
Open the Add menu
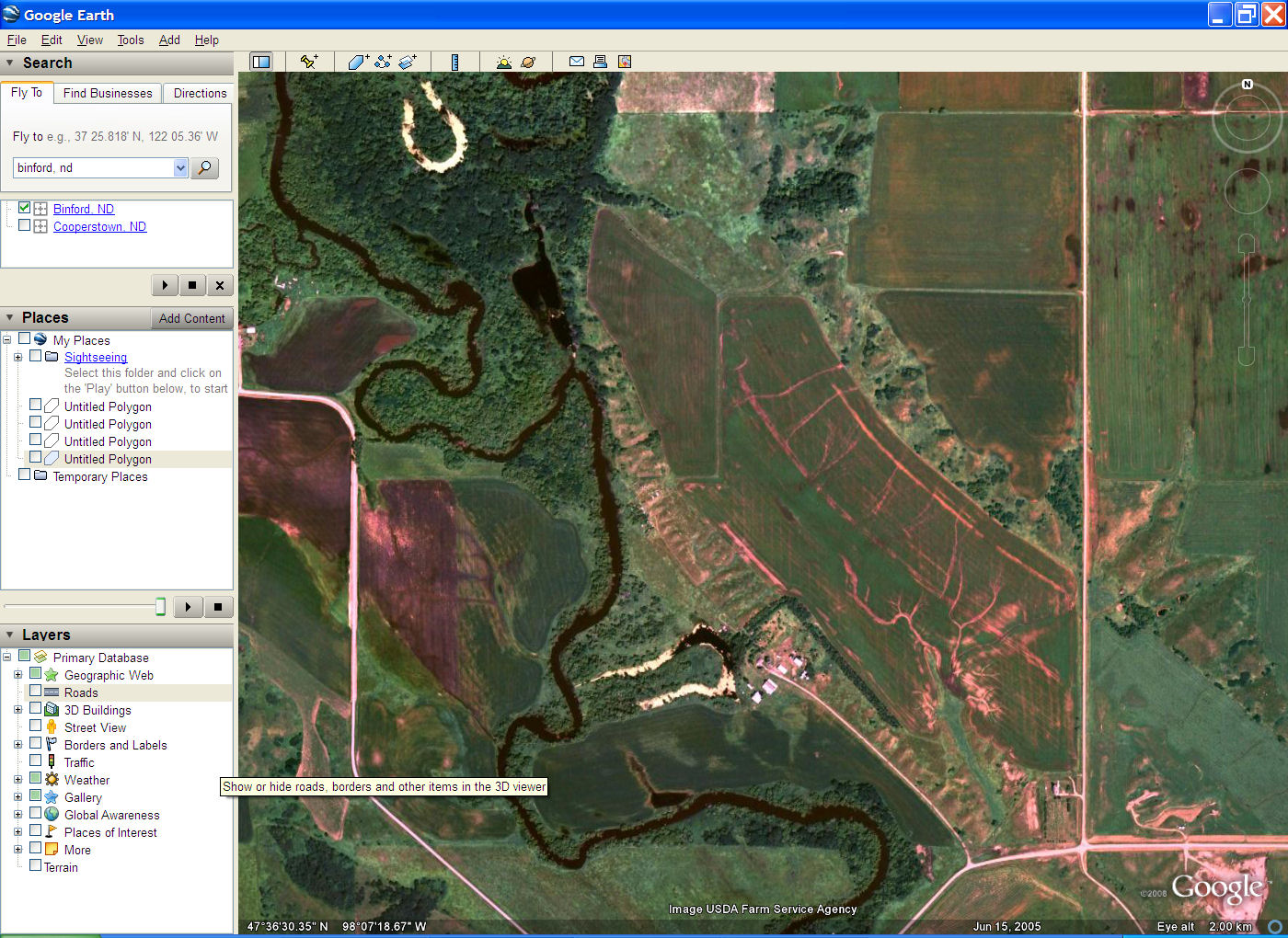[169, 40]
